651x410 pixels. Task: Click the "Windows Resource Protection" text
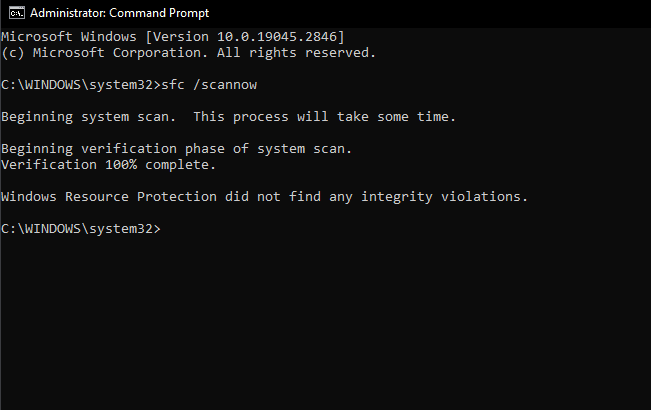click(109, 197)
